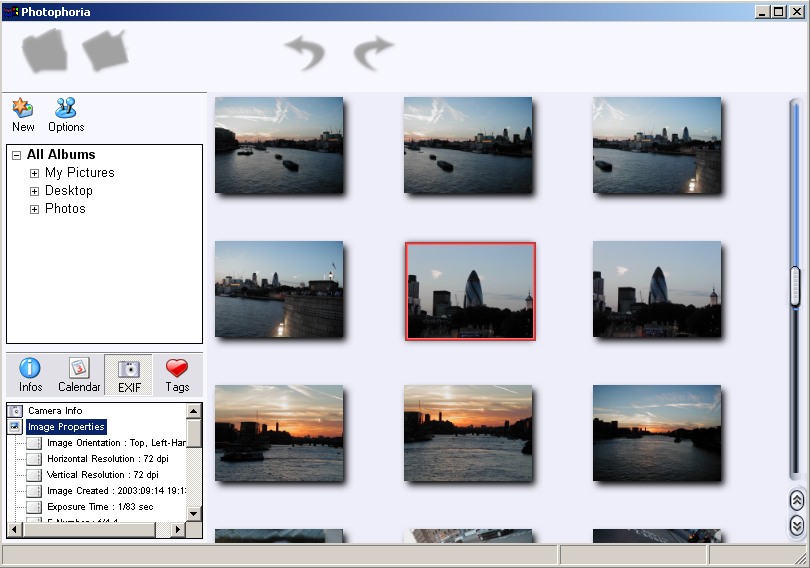Click the Image Orientation property text
The width and height of the screenshot is (810, 568).
(x=116, y=443)
